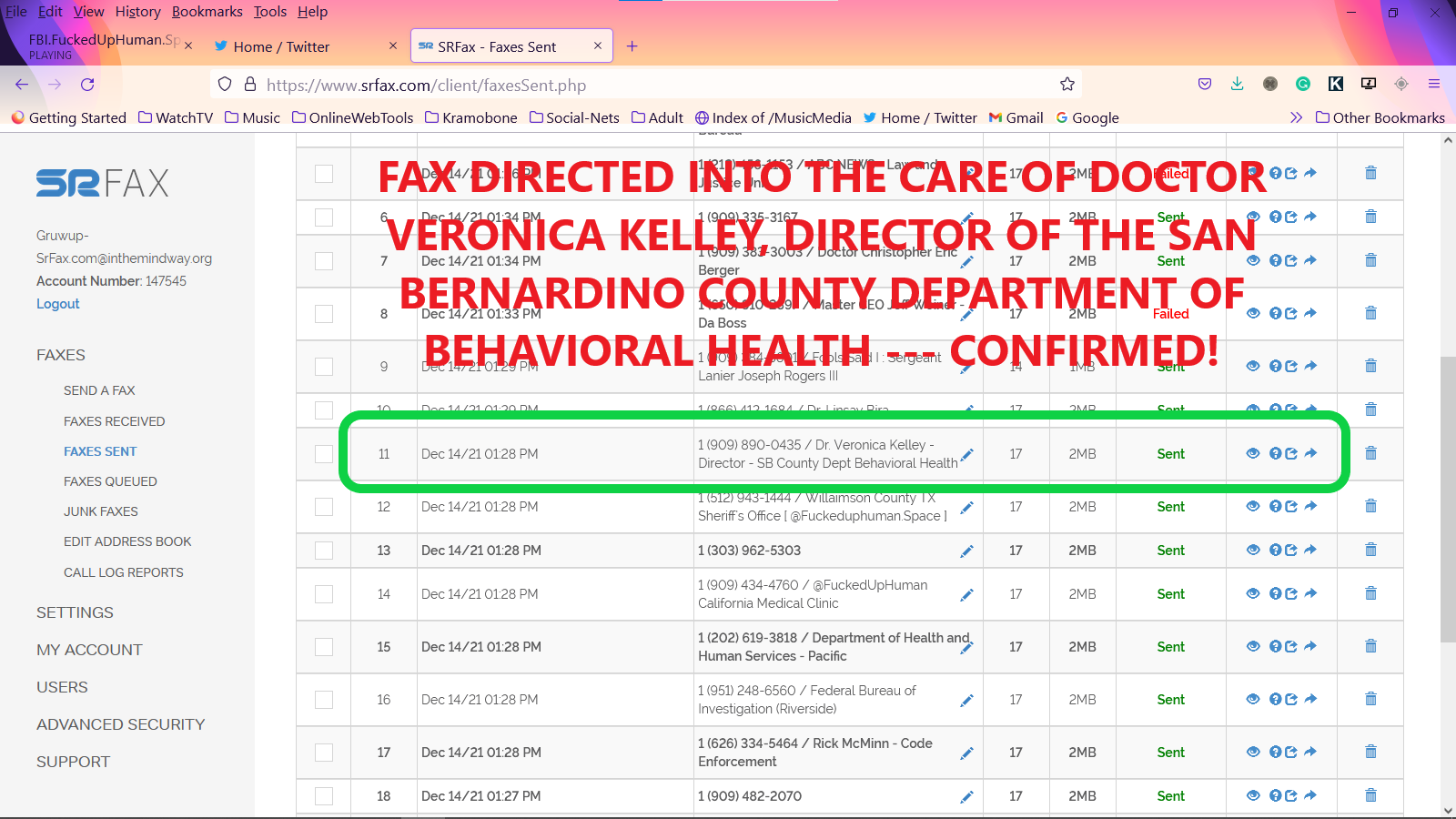Forward the fax sent to 1 (303) 962-5303

pyautogui.click(x=1310, y=550)
